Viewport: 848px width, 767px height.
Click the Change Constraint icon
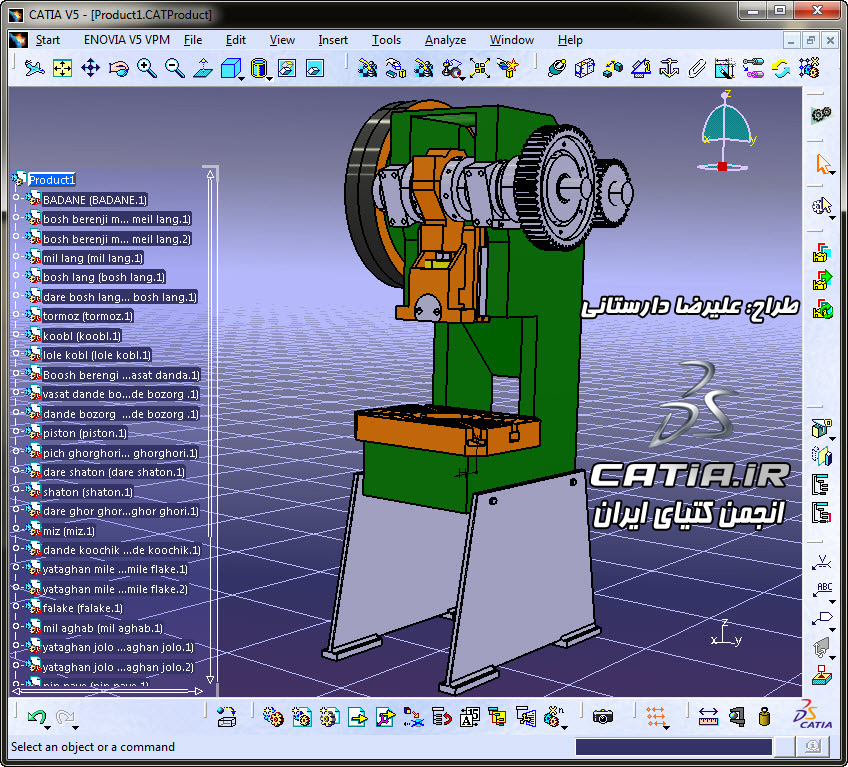coord(781,68)
